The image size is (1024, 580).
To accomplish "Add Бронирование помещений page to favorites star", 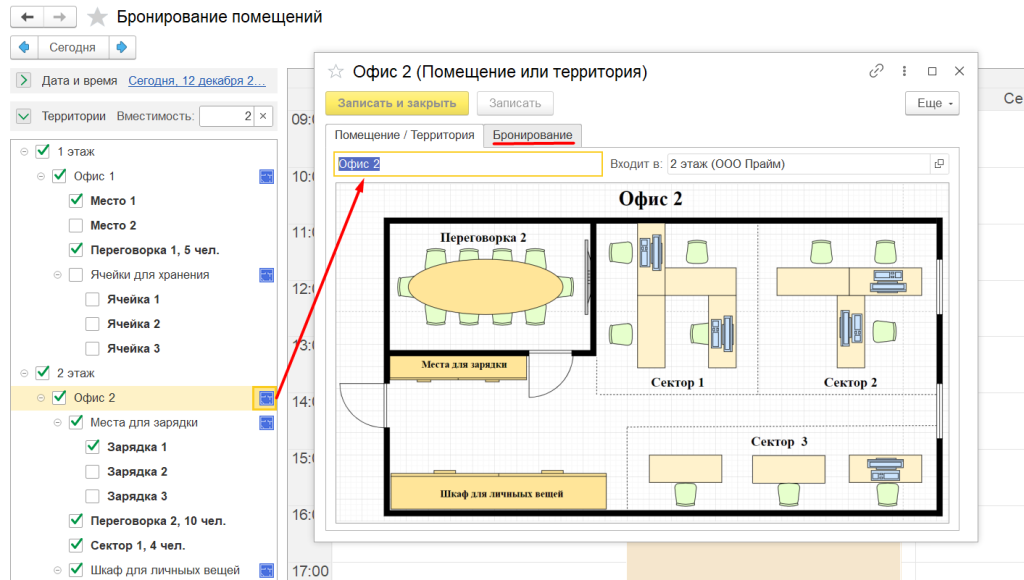I will [x=97, y=18].
